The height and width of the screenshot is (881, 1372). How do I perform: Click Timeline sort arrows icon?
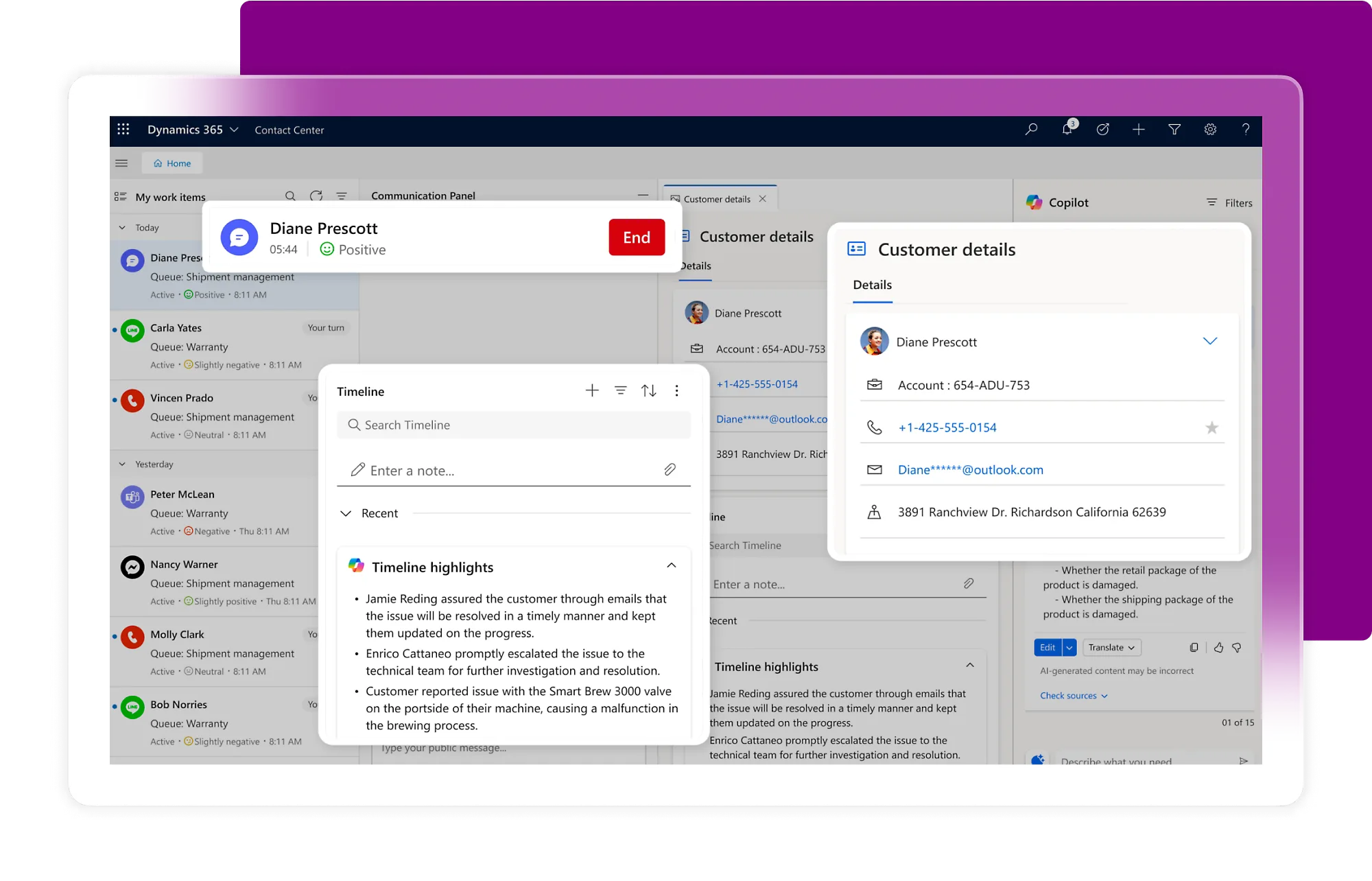(649, 390)
